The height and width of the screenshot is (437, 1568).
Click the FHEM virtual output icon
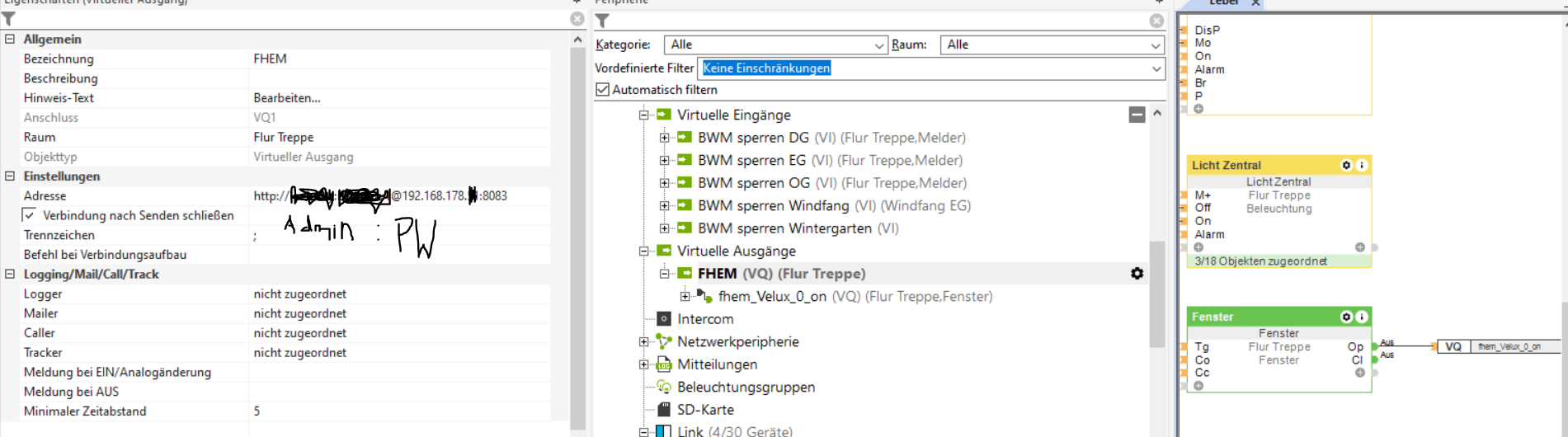[x=685, y=273]
